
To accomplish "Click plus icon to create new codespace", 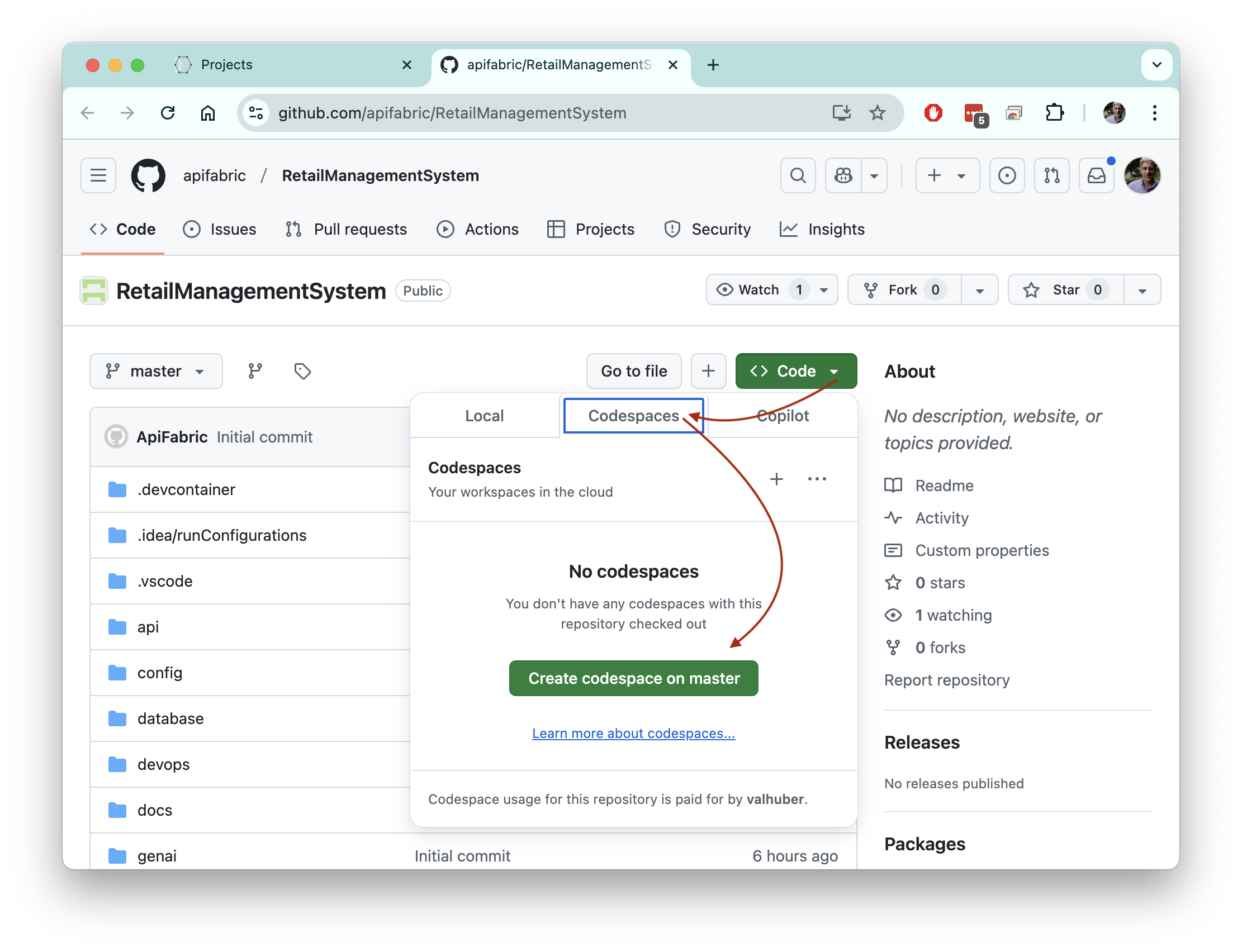I will (x=776, y=479).
